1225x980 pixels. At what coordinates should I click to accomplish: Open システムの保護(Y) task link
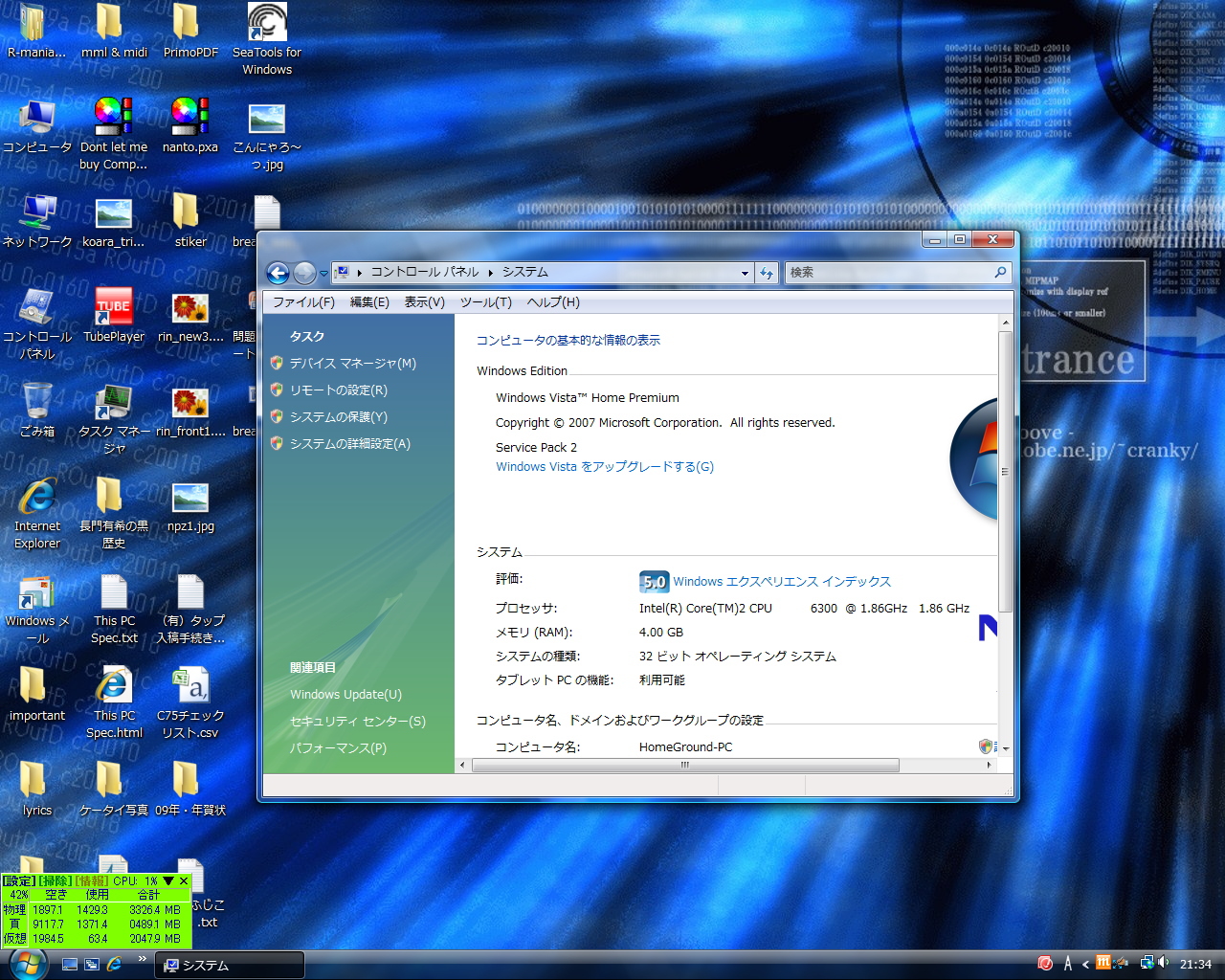pos(338,417)
